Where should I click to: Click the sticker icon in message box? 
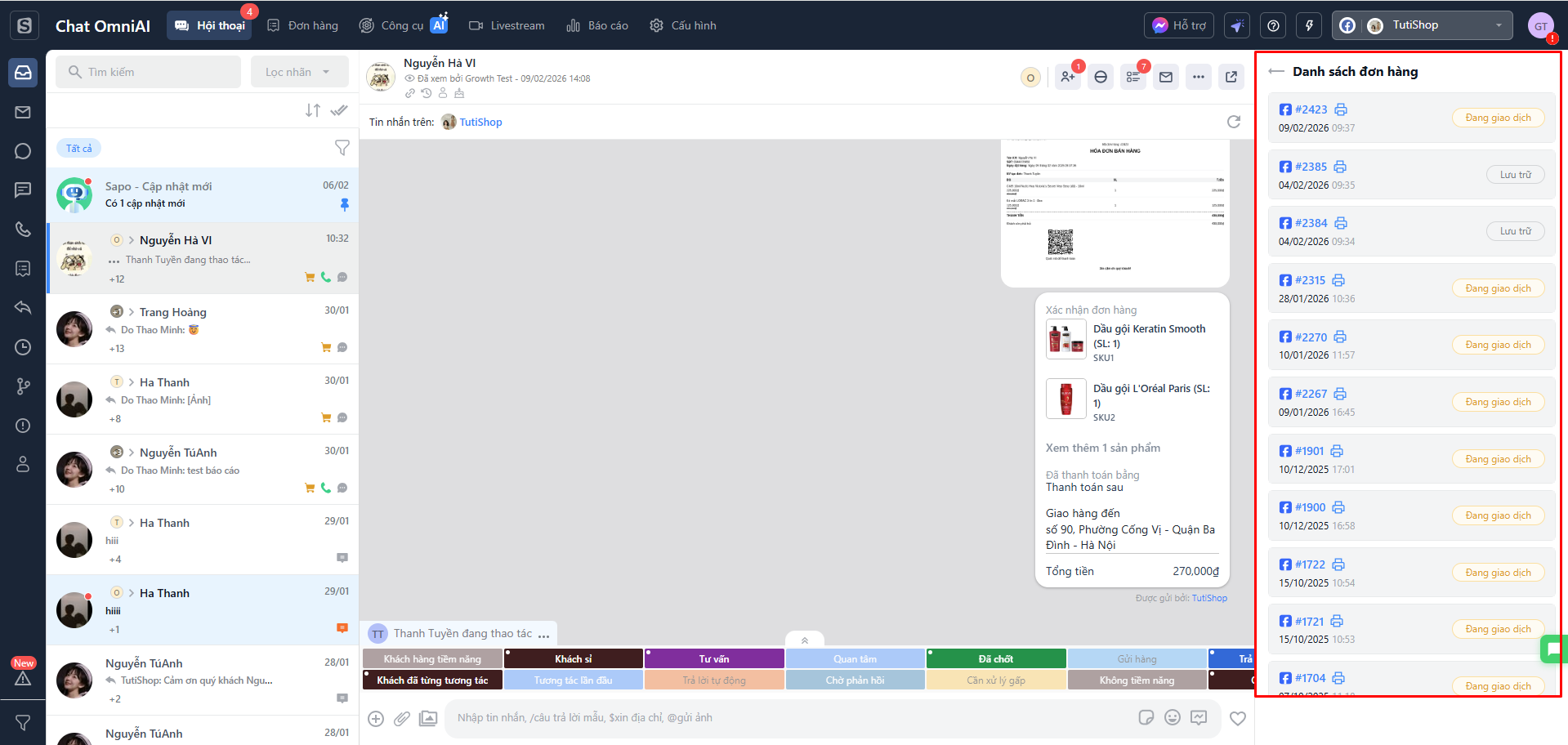(x=1146, y=717)
